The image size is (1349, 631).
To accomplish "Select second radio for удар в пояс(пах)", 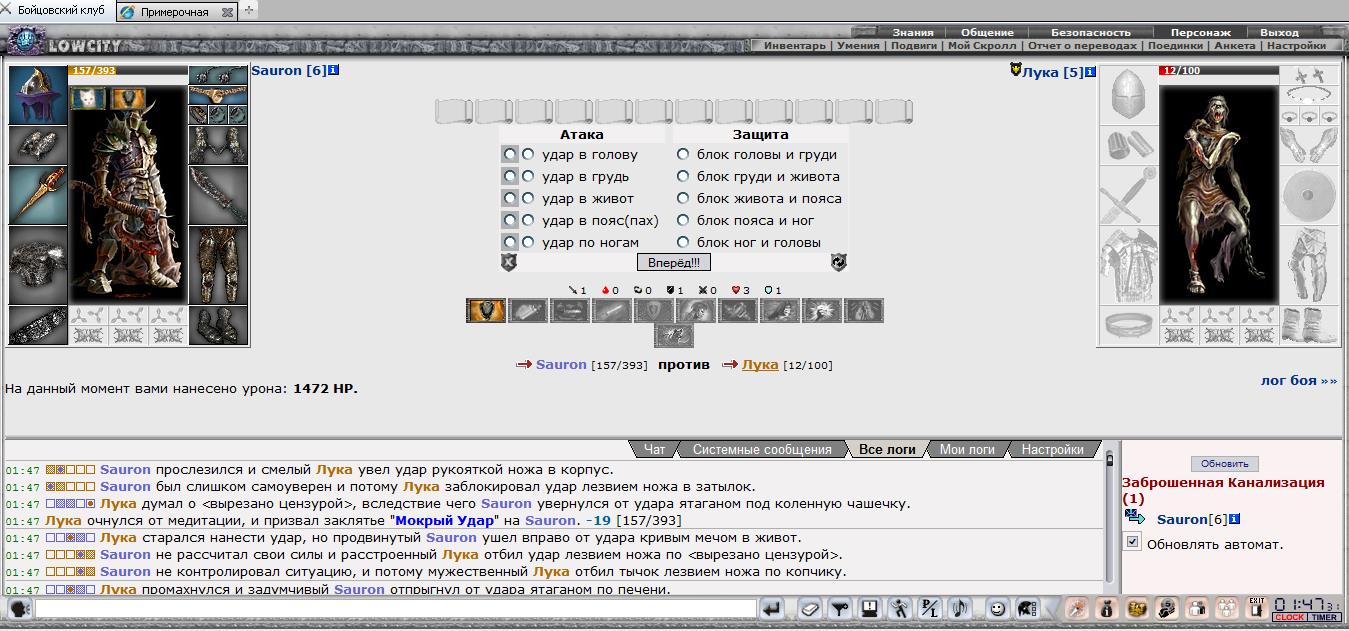I will [x=528, y=220].
